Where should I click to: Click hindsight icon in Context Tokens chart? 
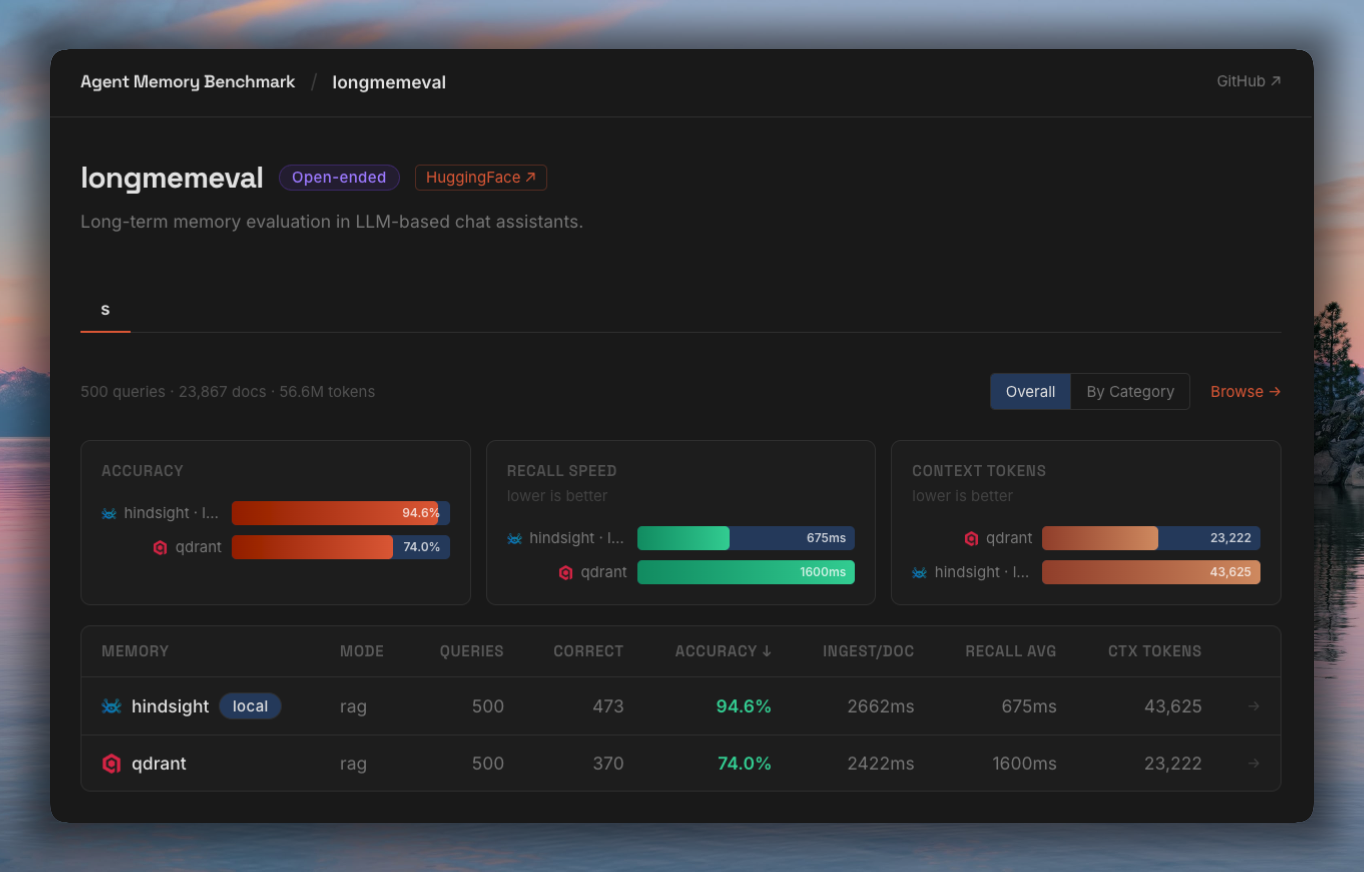point(920,572)
